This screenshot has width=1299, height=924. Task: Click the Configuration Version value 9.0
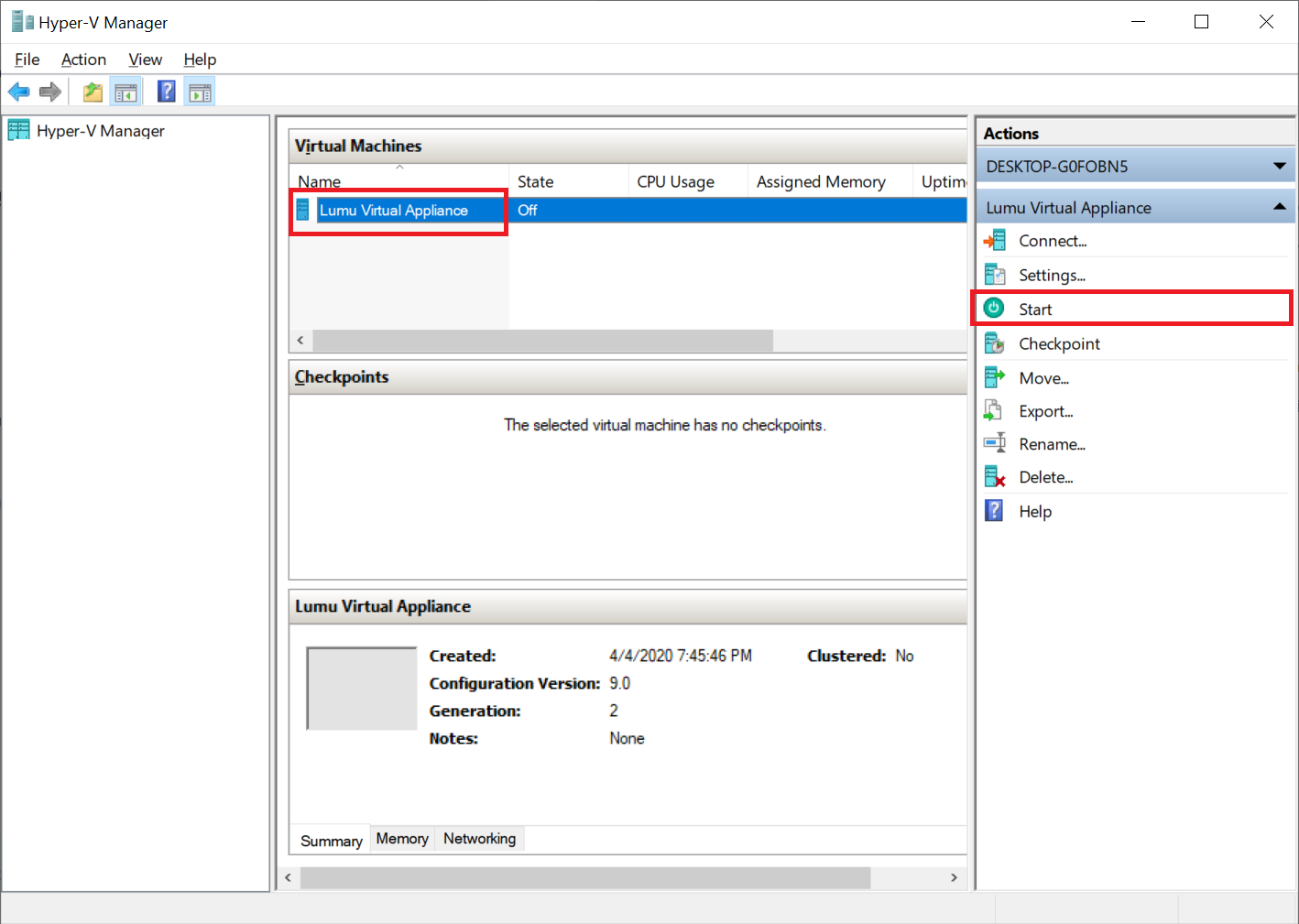pyautogui.click(x=620, y=683)
